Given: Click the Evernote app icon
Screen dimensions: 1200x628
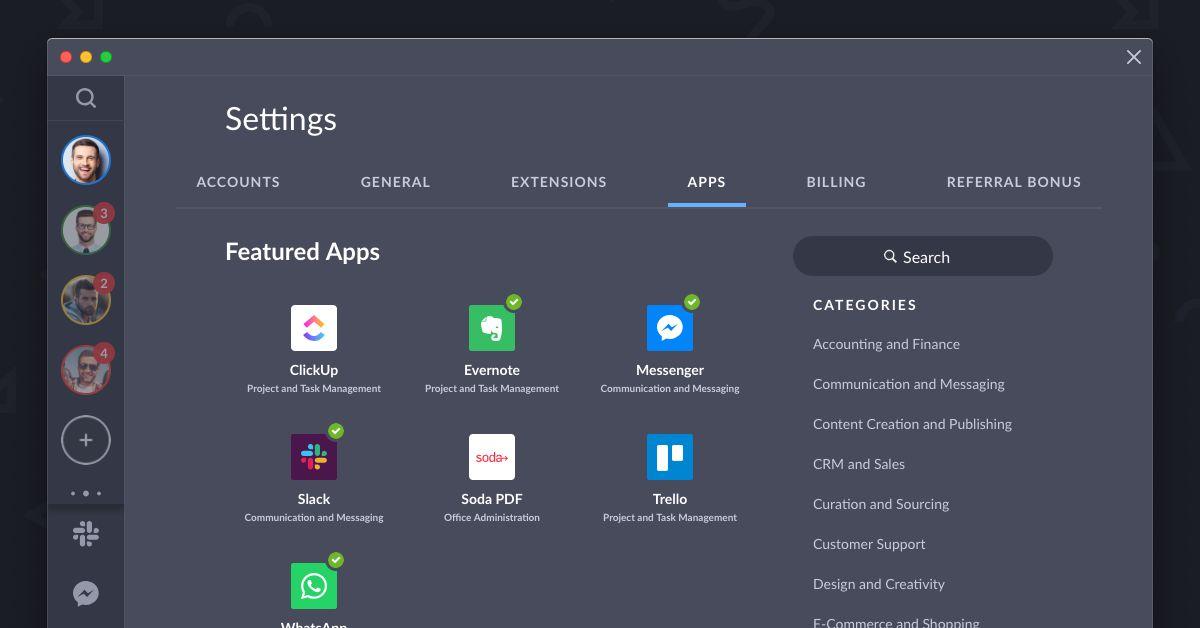Looking at the screenshot, I should click(x=492, y=328).
